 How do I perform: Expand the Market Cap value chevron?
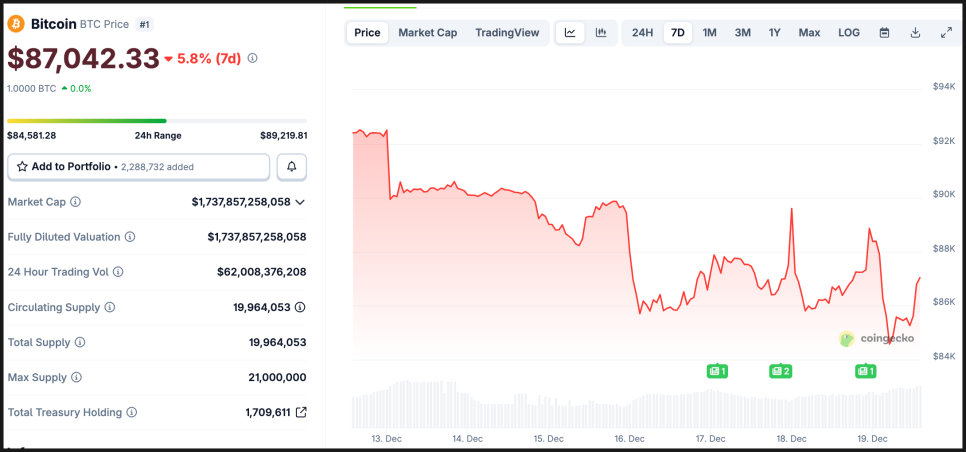tap(300, 202)
